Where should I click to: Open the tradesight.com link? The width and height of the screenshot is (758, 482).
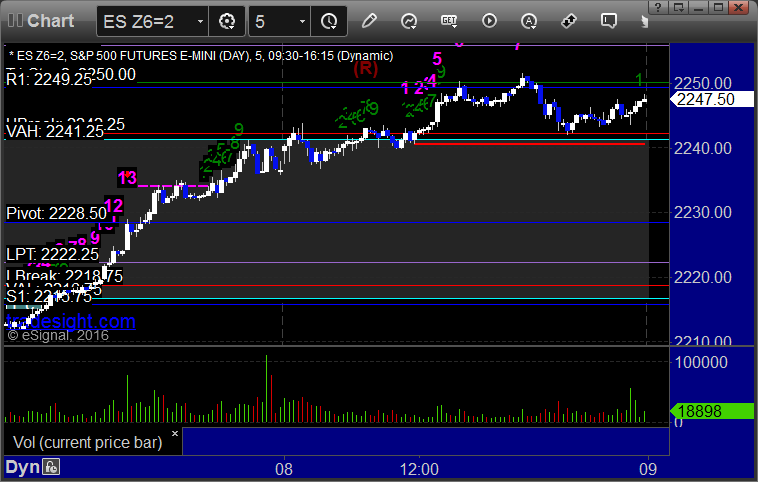click(x=71, y=321)
